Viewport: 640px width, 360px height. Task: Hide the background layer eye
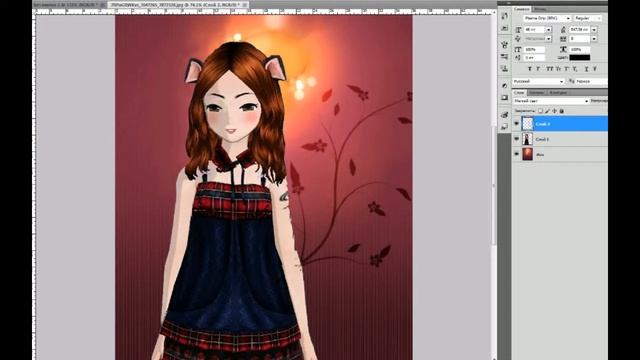click(x=516, y=153)
